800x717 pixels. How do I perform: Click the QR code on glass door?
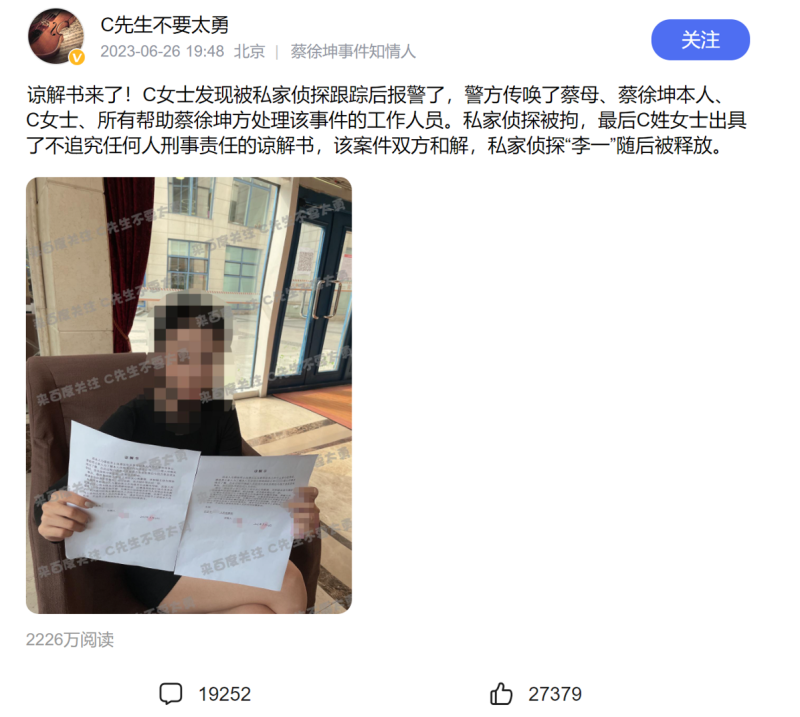[x=305, y=261]
